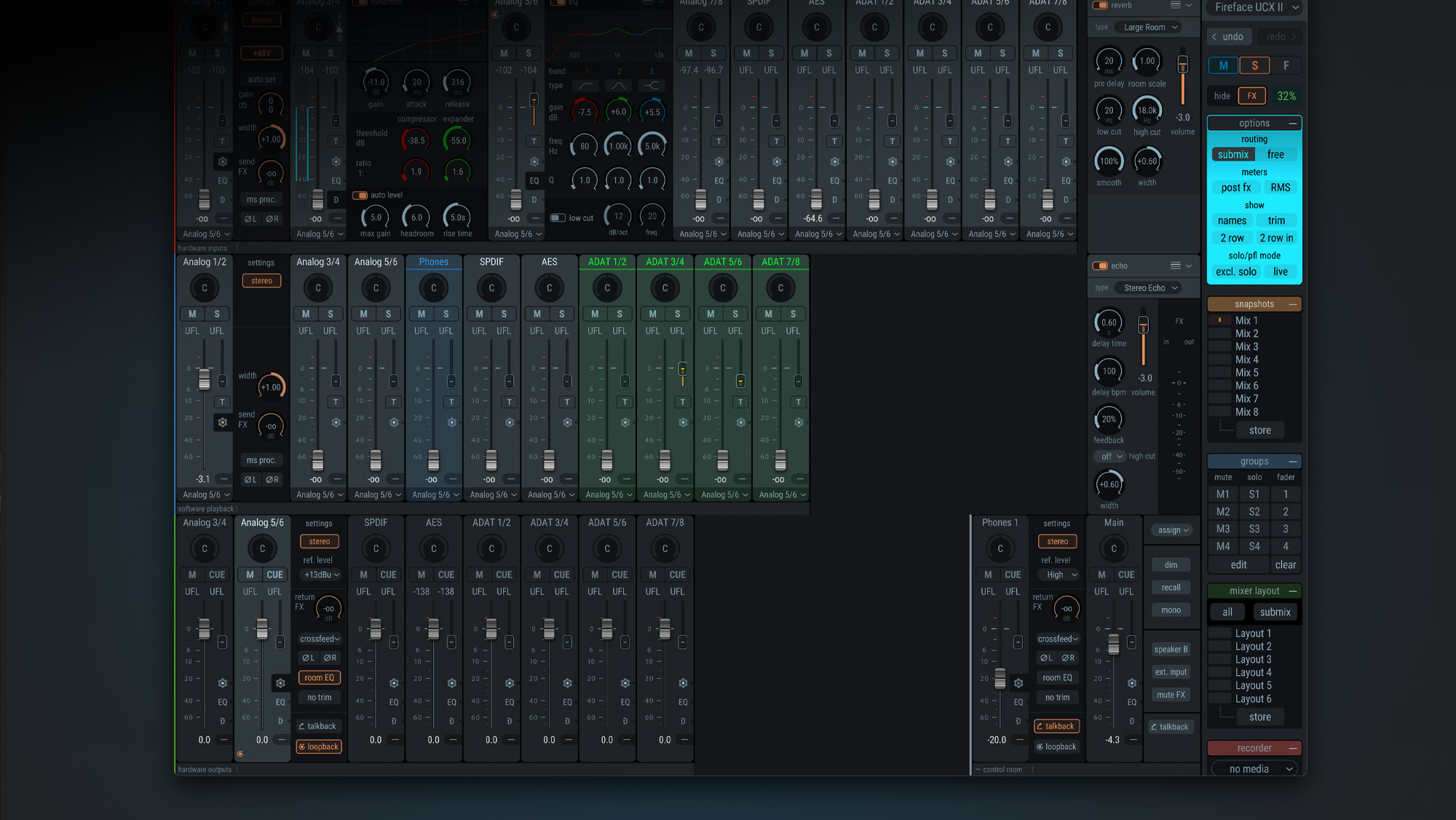Screen dimensions: 1456x820
Task: Toggle stereo mode in Phones 1 settings
Action: 1057,541
